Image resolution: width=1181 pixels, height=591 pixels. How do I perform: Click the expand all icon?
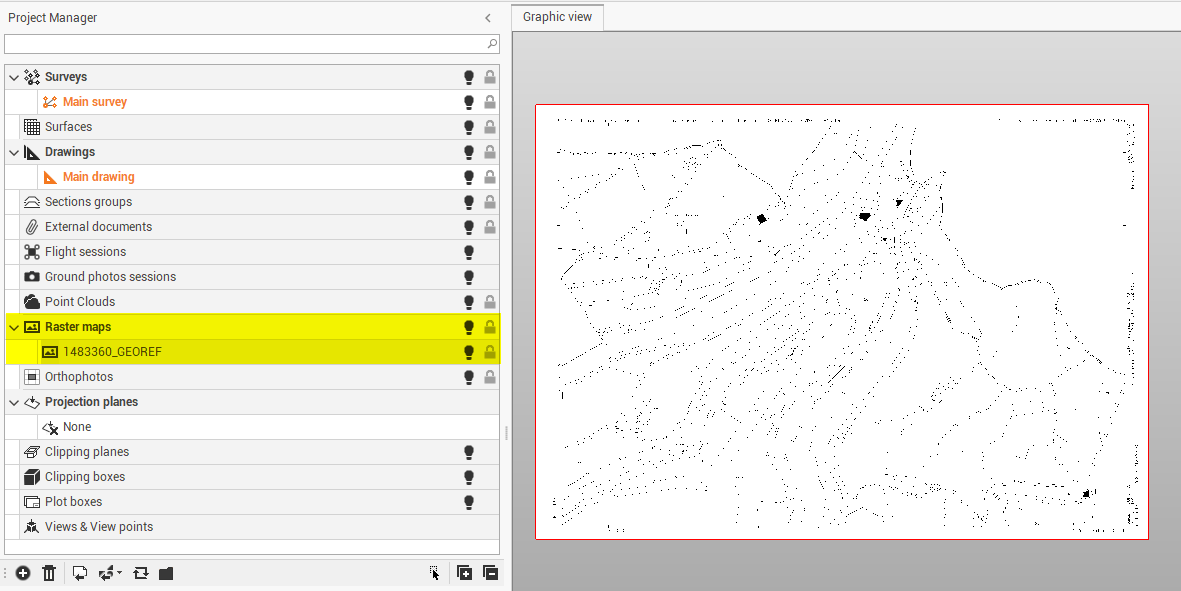click(464, 573)
